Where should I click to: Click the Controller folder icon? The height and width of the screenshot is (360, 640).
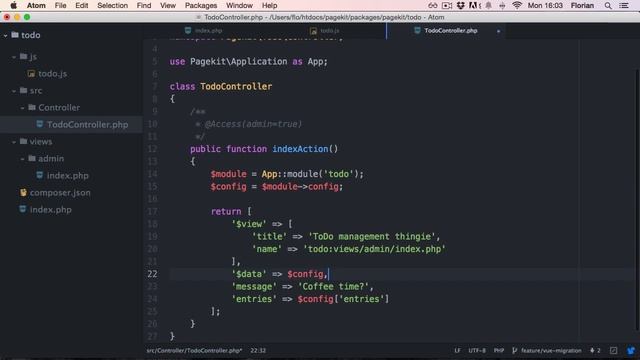[x=32, y=107]
